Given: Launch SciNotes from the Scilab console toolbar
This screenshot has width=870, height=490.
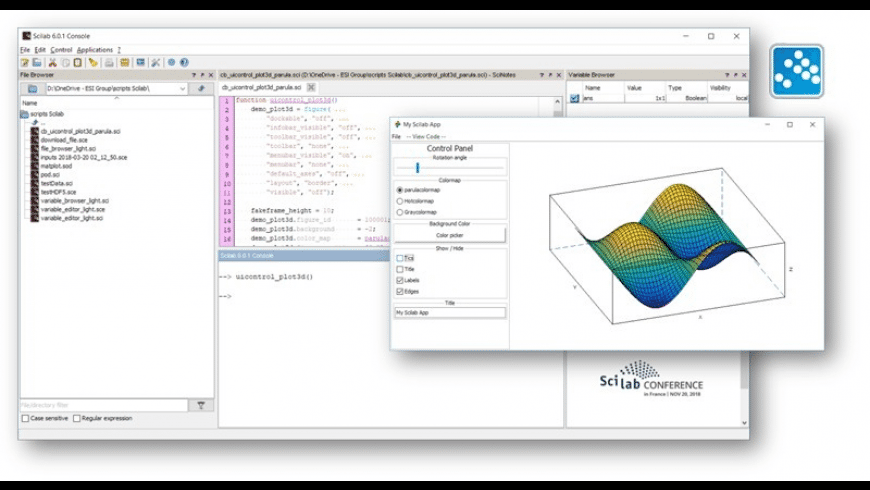Looking at the screenshot, I should coord(25,63).
